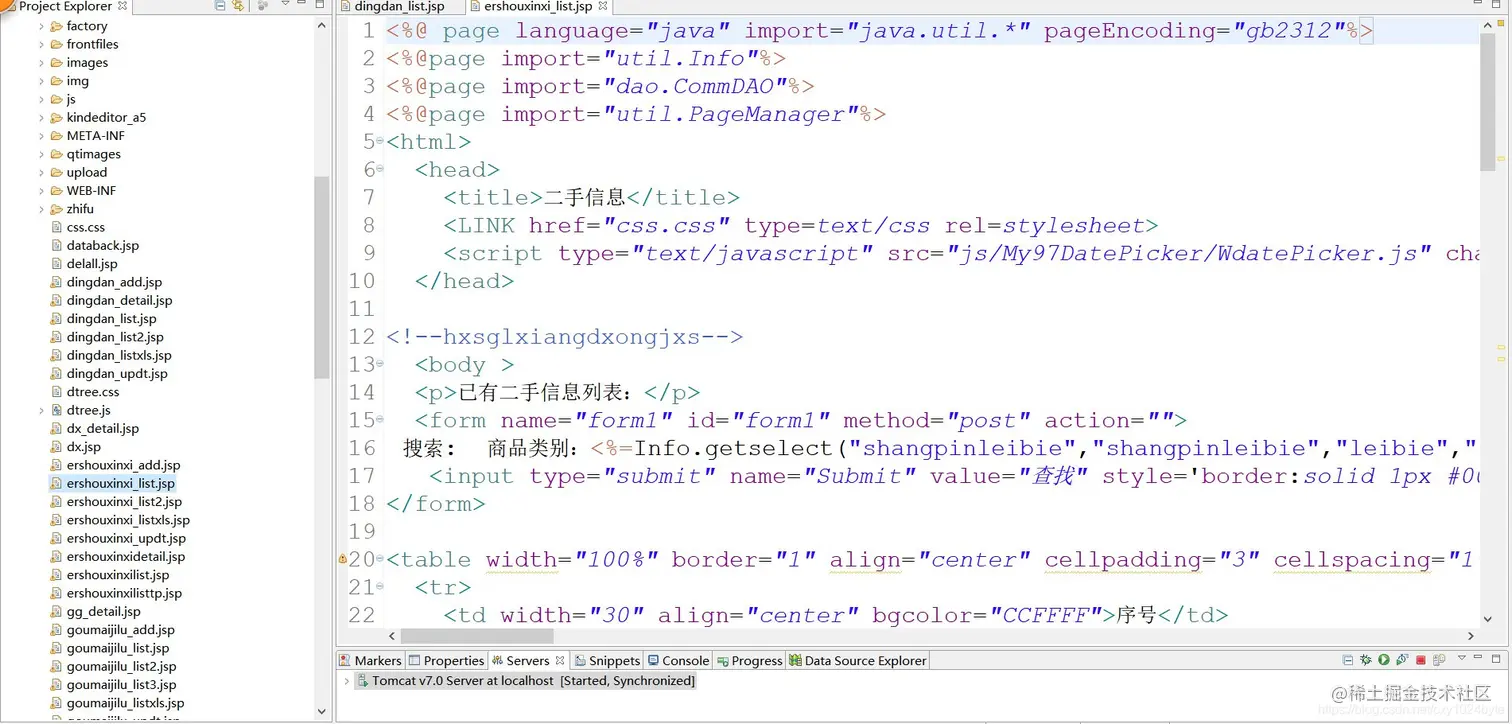Image resolution: width=1512 pixels, height=724 pixels.
Task: Click the warning marker on line 20
Action: [x=343, y=559]
